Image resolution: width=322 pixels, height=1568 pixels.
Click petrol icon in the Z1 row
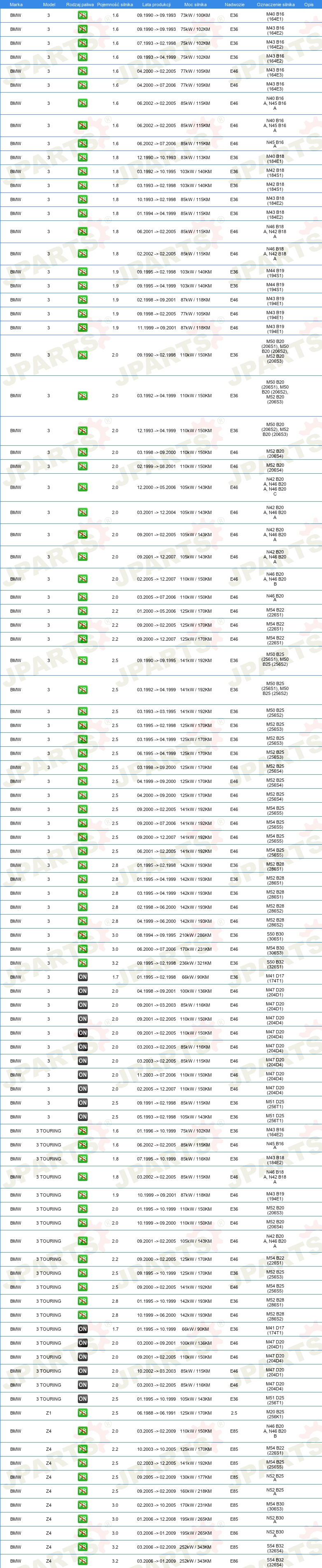(x=82, y=1413)
